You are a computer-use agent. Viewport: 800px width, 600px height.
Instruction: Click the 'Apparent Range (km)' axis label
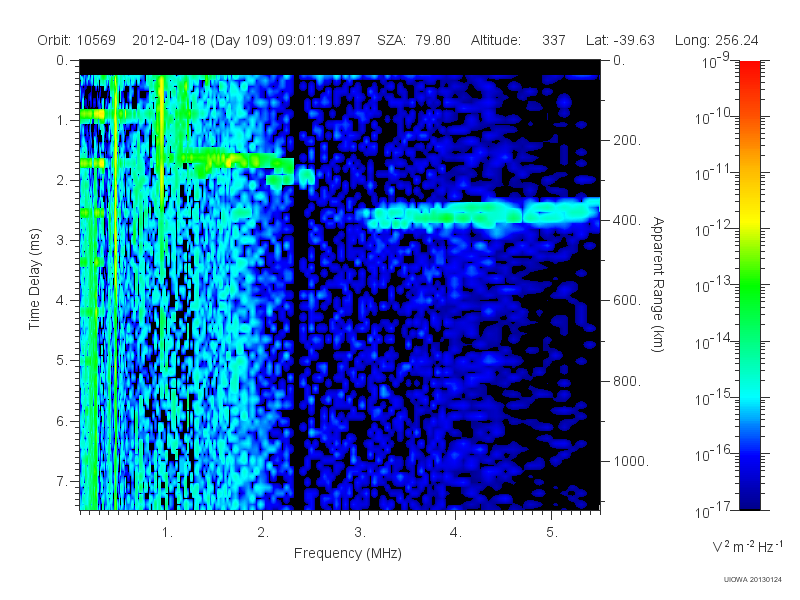pos(658,284)
